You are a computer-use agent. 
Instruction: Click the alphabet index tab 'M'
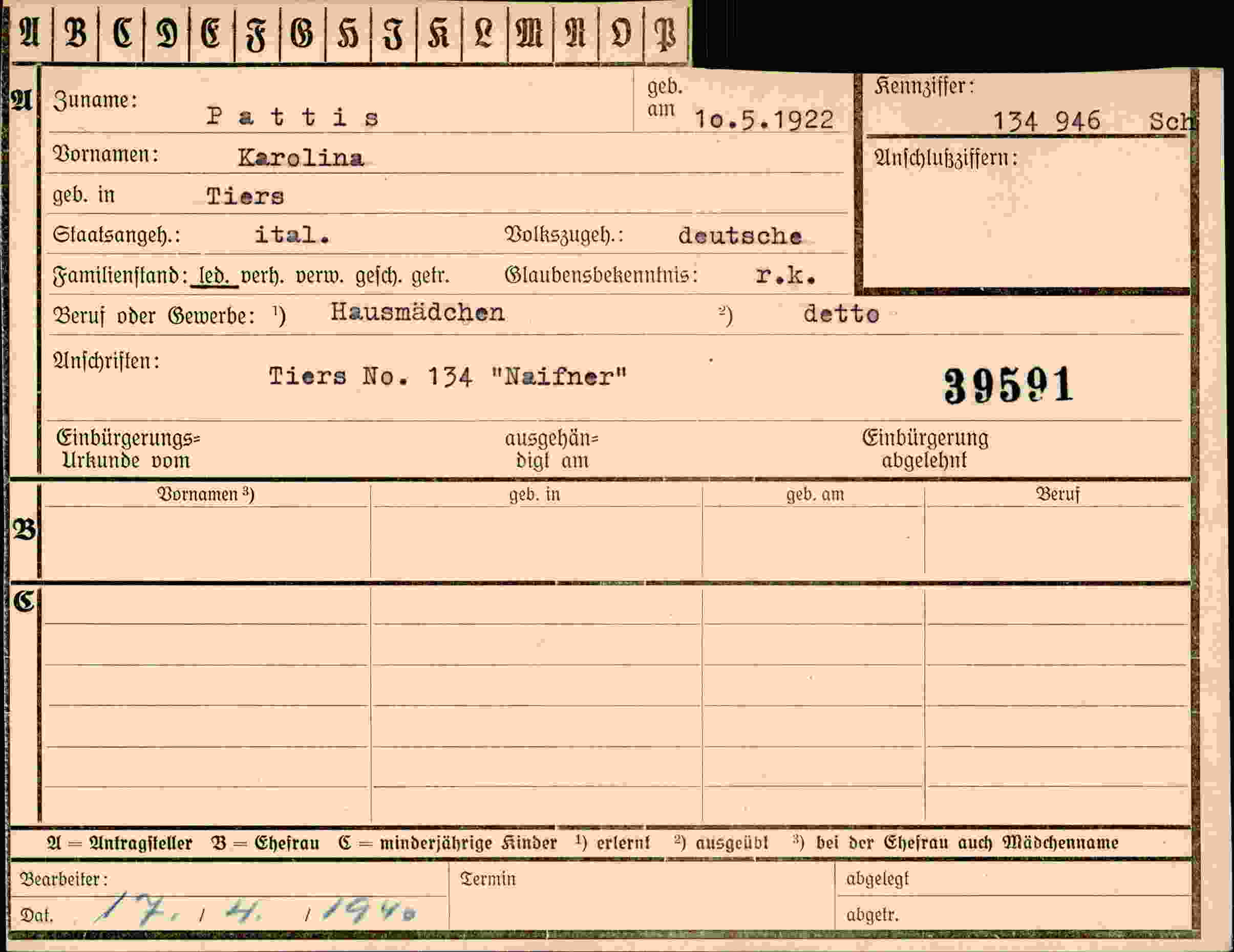[x=529, y=32]
